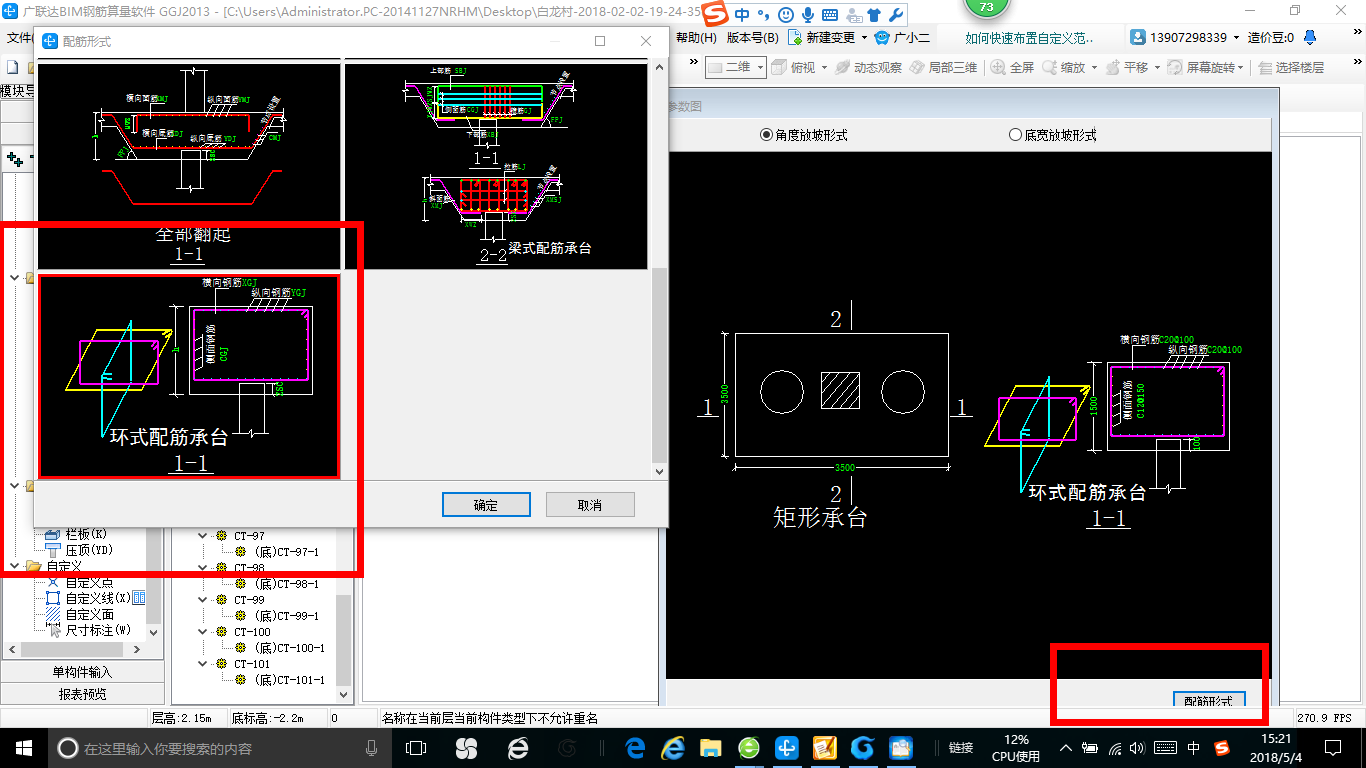Image resolution: width=1366 pixels, height=768 pixels.
Task: Collapse the CT-99 tree node
Action: pos(204,600)
